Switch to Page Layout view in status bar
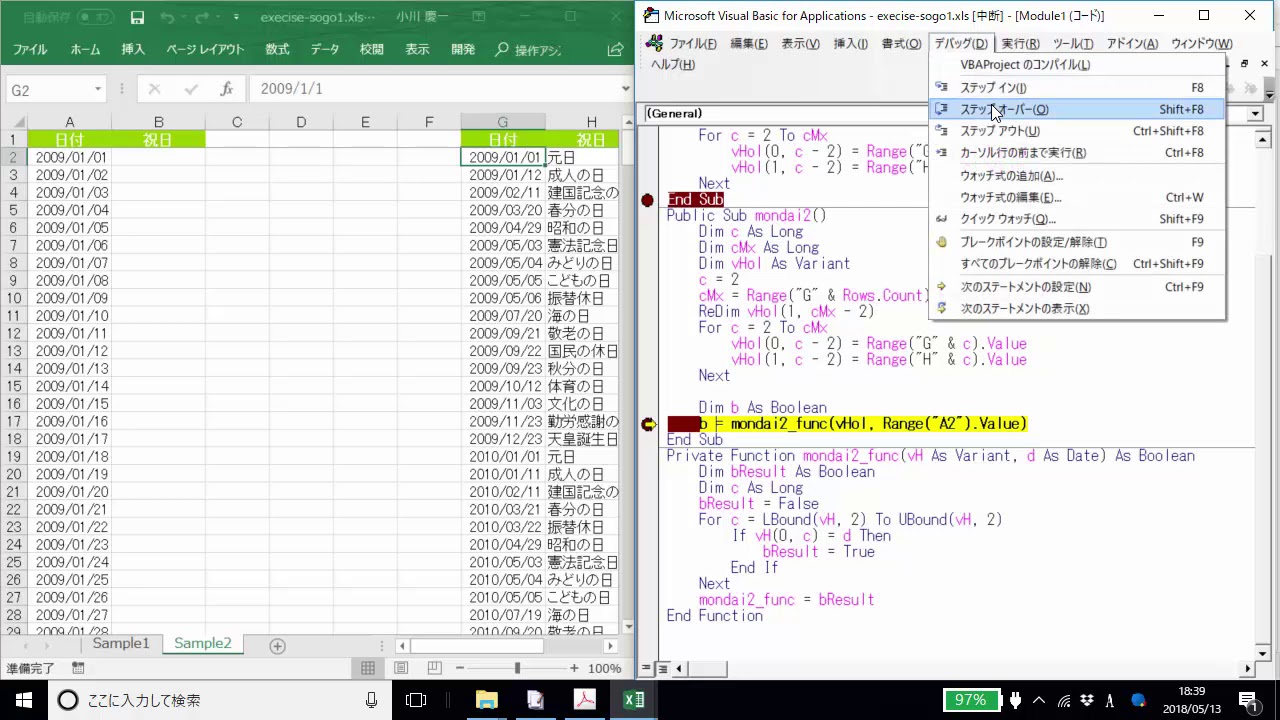Screen dimensions: 1280x720 tap(401, 668)
